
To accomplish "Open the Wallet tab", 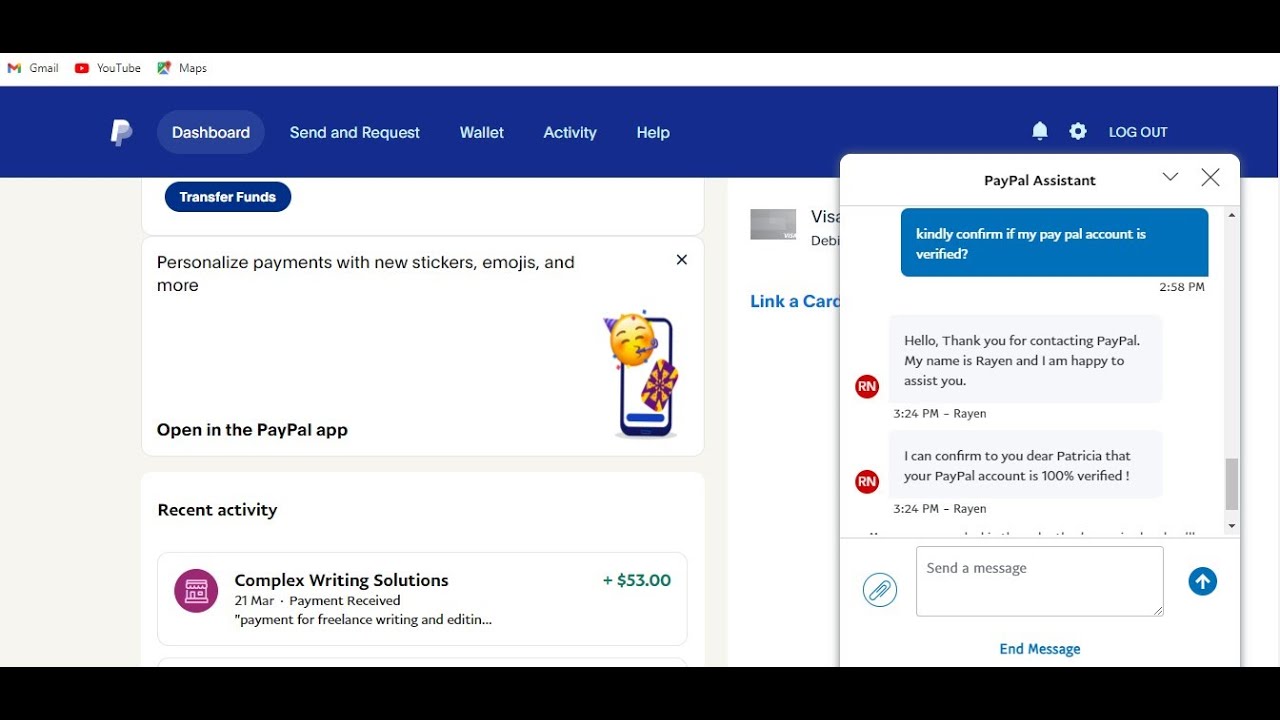I will pyautogui.click(x=482, y=132).
